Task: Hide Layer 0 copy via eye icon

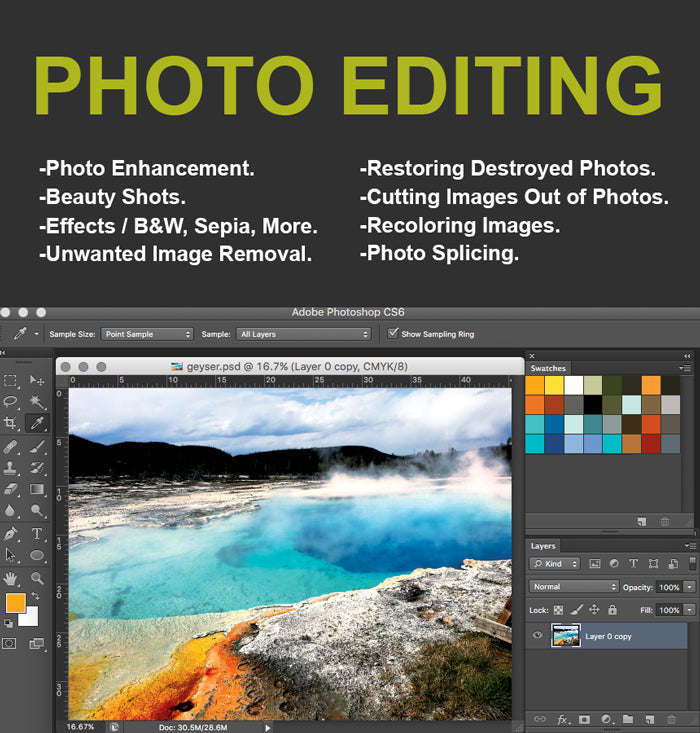Action: coord(538,636)
